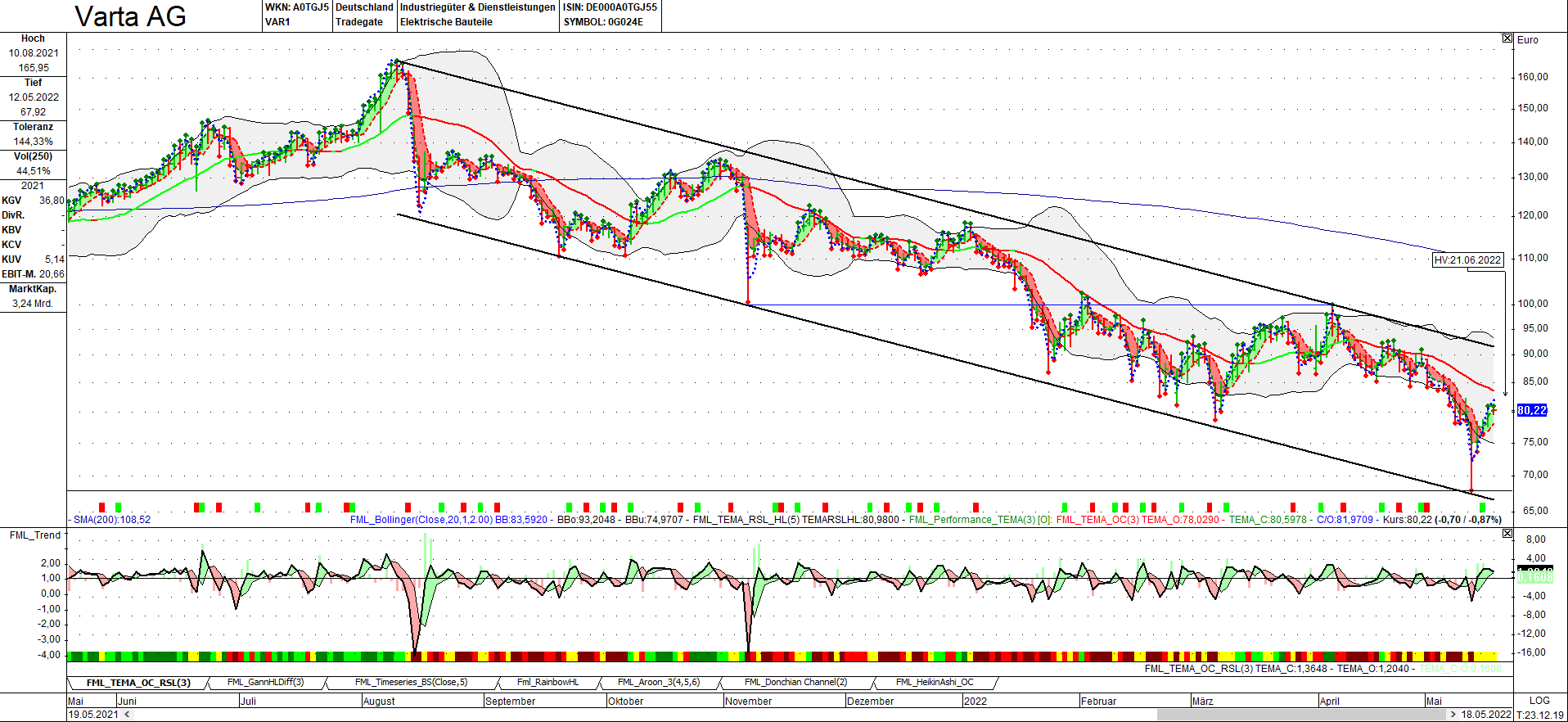
Task: Select the FML_HeikinAshi_OC tab
Action: click(x=935, y=683)
